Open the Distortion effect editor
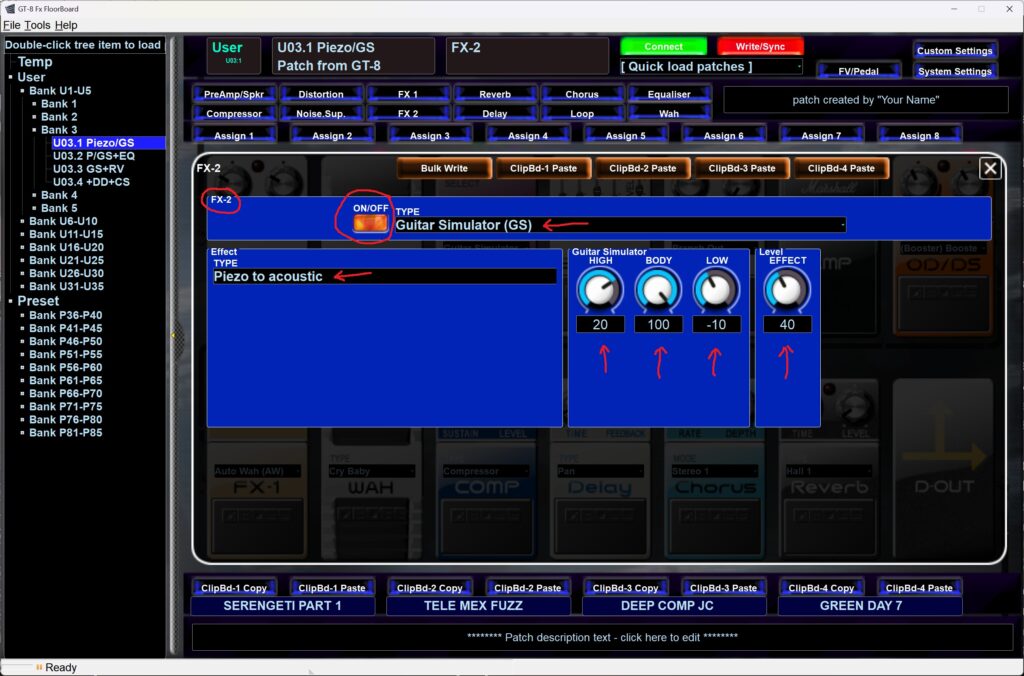 tap(320, 94)
